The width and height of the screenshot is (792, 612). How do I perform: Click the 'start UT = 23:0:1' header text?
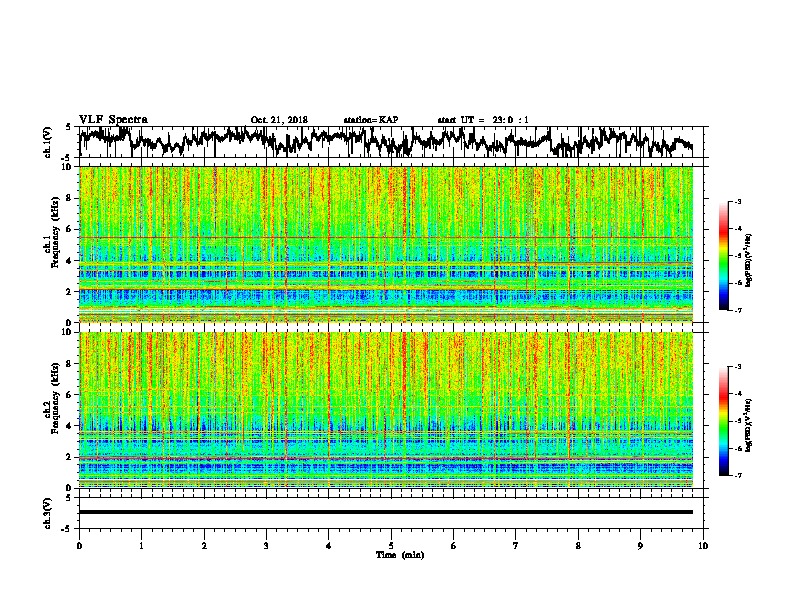coord(483,120)
